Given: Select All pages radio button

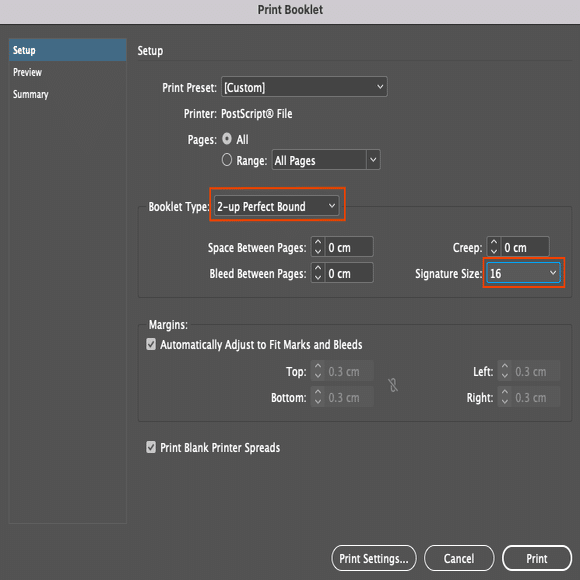Looking at the screenshot, I should pos(227,139).
